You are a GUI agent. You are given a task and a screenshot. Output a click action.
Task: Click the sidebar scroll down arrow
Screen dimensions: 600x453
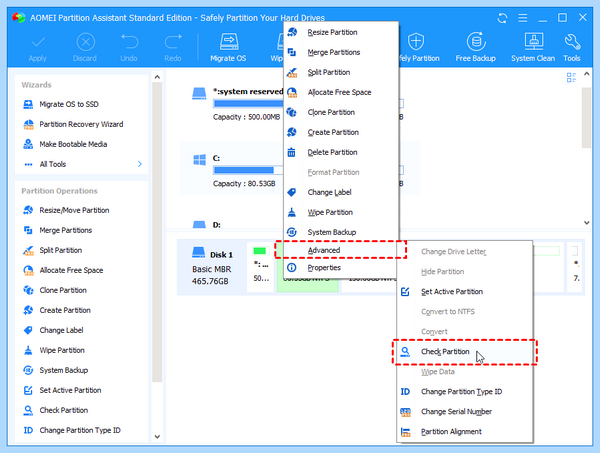(x=157, y=436)
